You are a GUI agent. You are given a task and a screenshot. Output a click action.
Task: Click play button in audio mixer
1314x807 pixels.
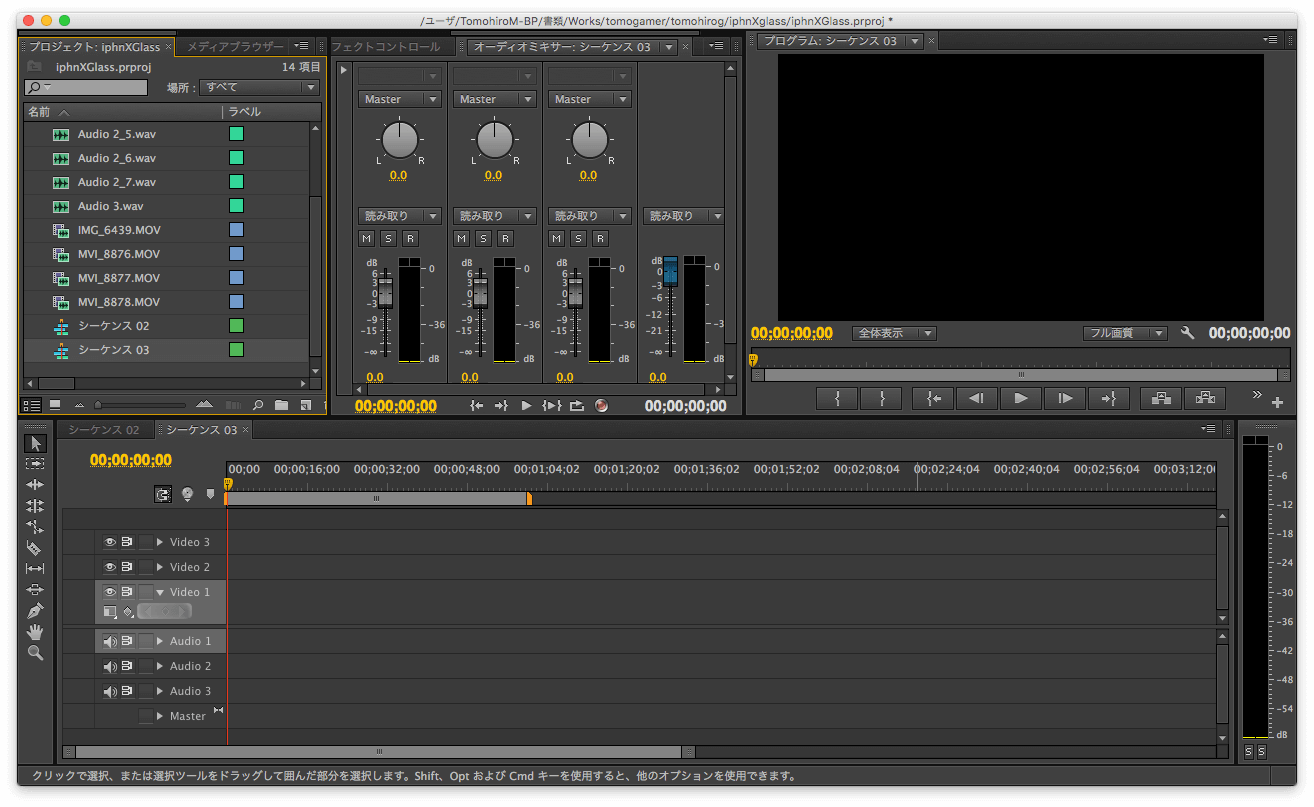527,406
